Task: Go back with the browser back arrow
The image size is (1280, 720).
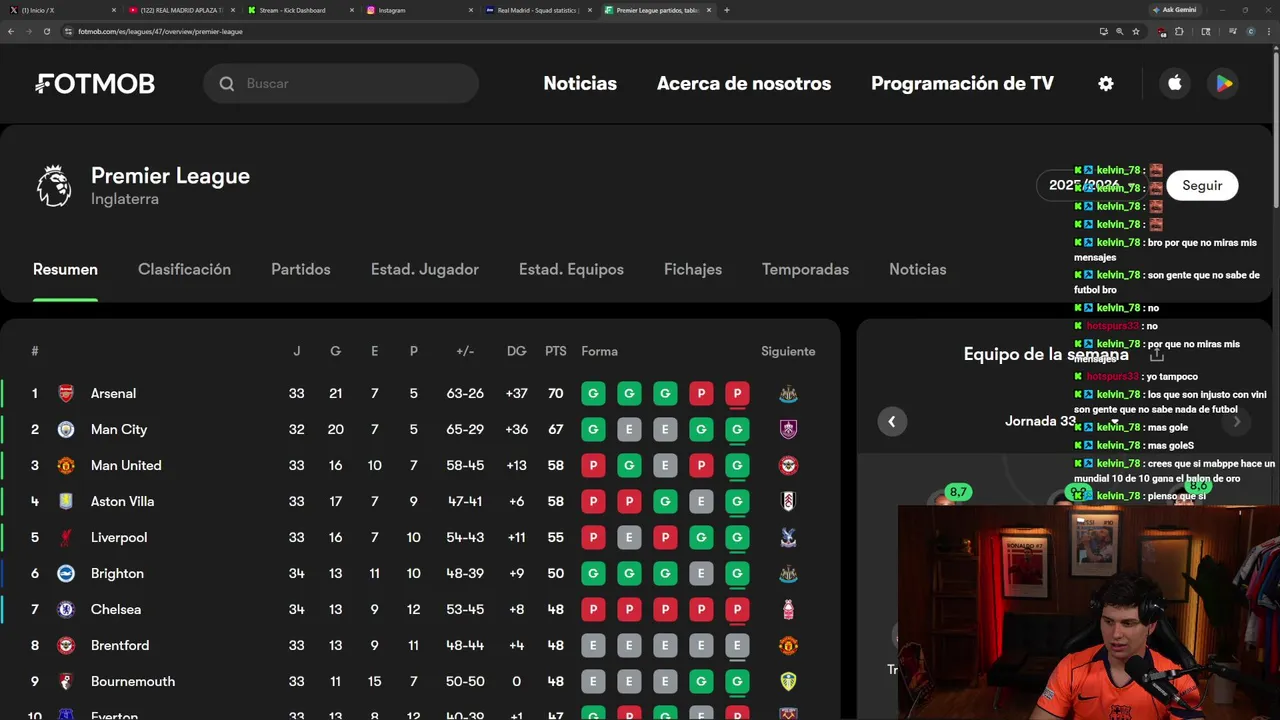Action: point(11,31)
